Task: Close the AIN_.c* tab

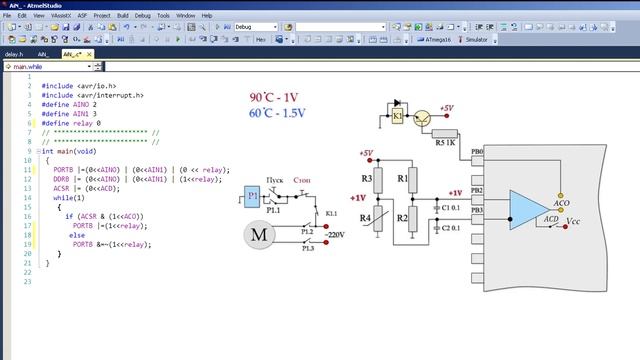Action: 89,54
